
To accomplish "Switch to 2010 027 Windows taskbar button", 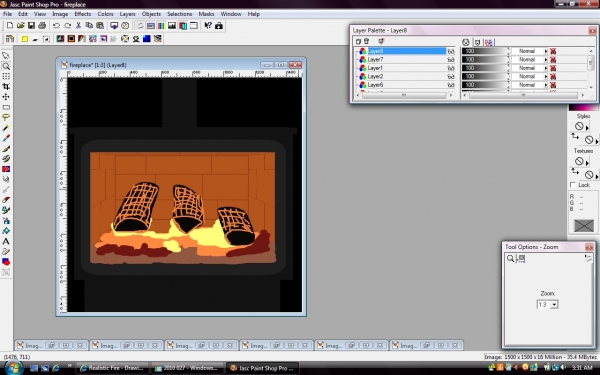I will point(187,368).
